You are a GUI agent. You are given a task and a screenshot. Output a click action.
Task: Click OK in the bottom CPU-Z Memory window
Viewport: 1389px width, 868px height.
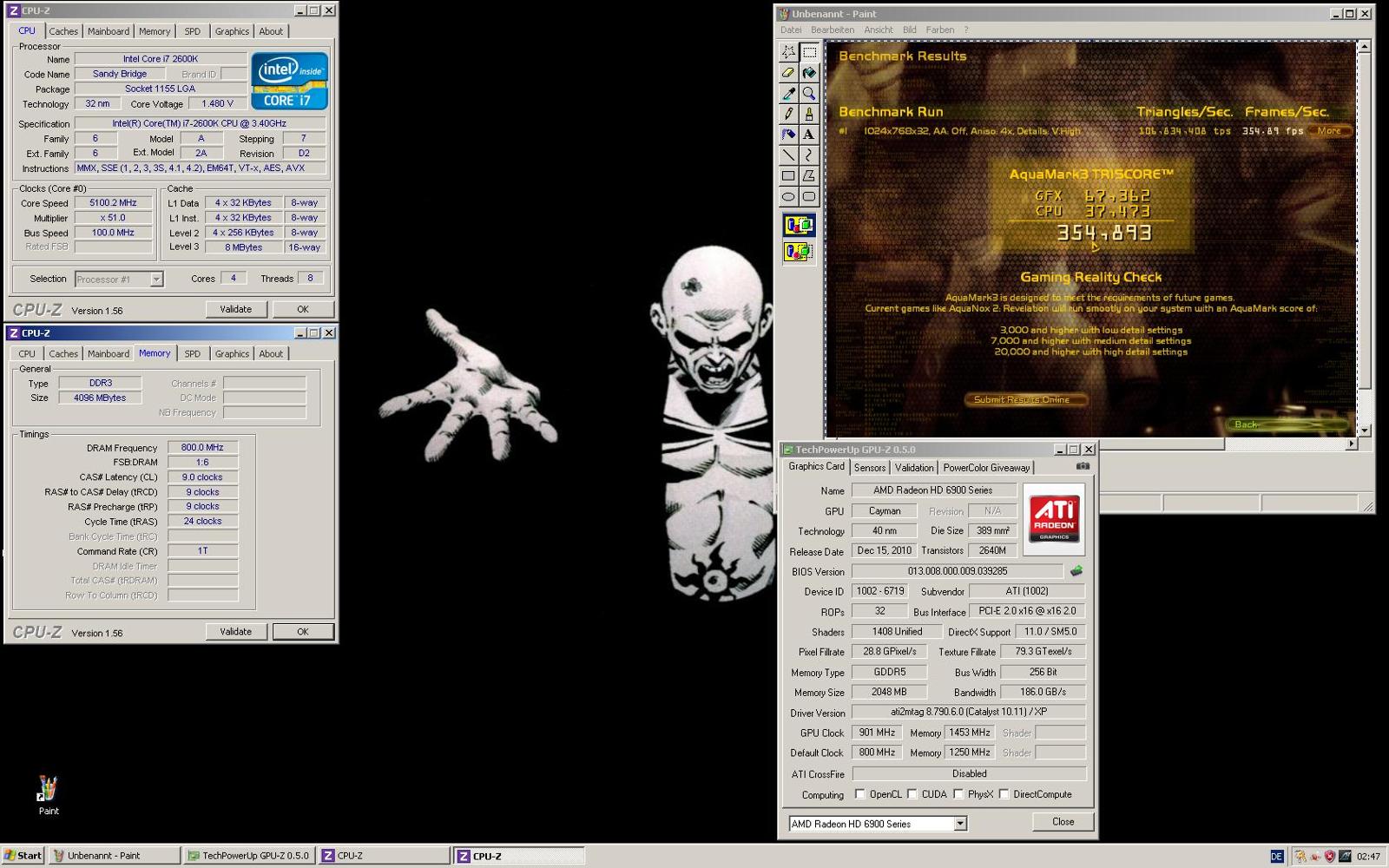[303, 632]
